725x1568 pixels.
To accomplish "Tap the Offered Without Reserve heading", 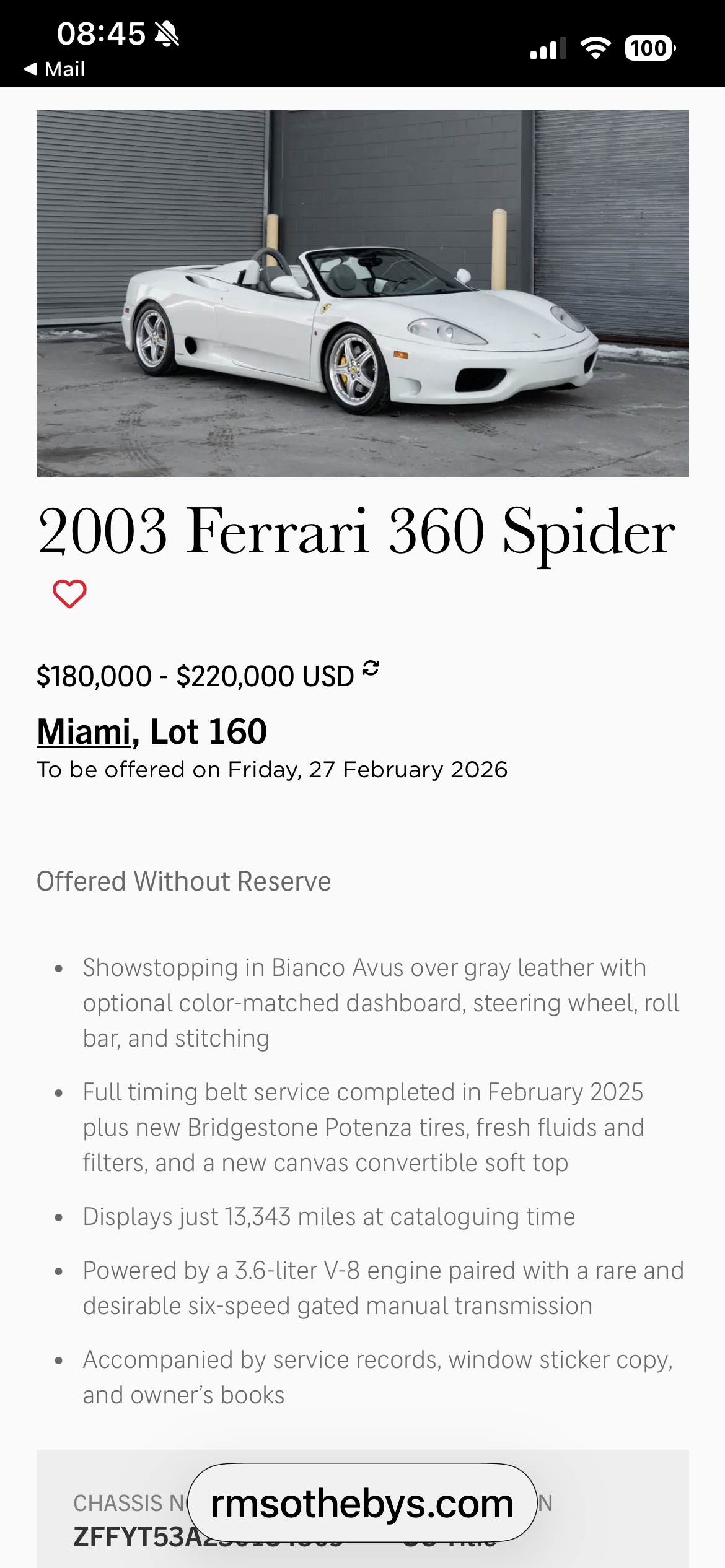I will [183, 881].
